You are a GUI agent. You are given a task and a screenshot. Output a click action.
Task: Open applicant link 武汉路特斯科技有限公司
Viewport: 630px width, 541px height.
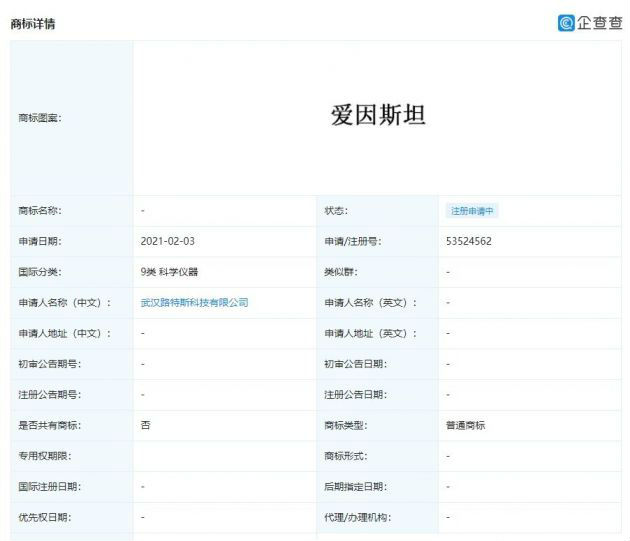(194, 302)
